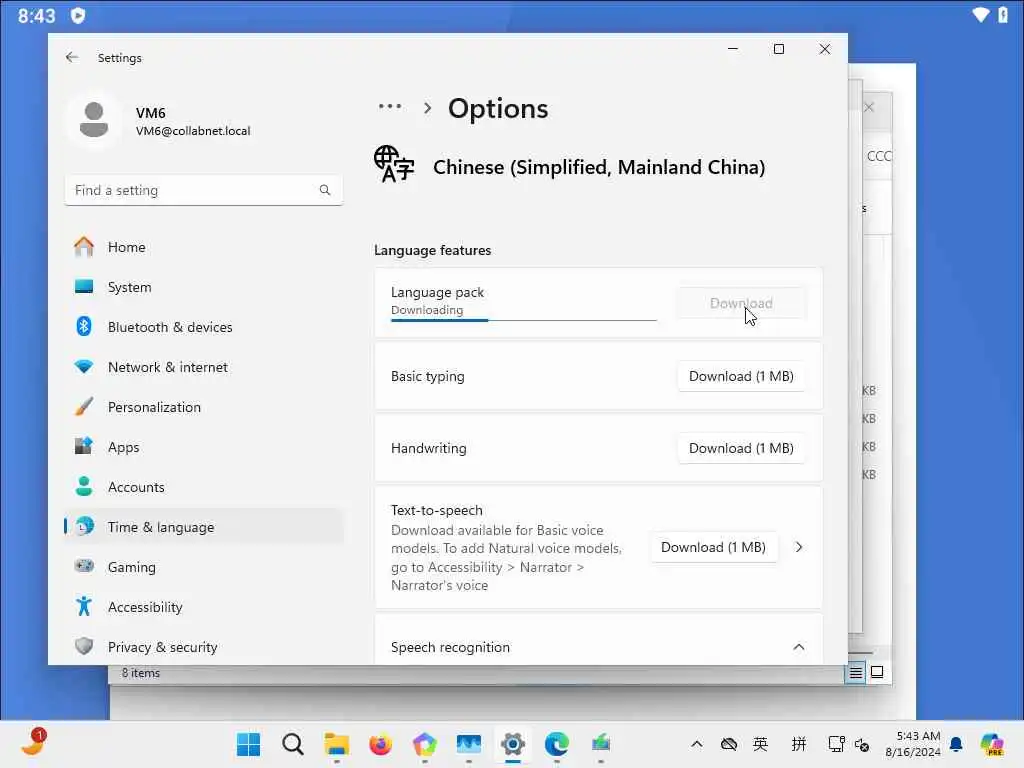The height and width of the screenshot is (768, 1024).
Task: Open Home in the settings sidebar
Action: coord(204,247)
